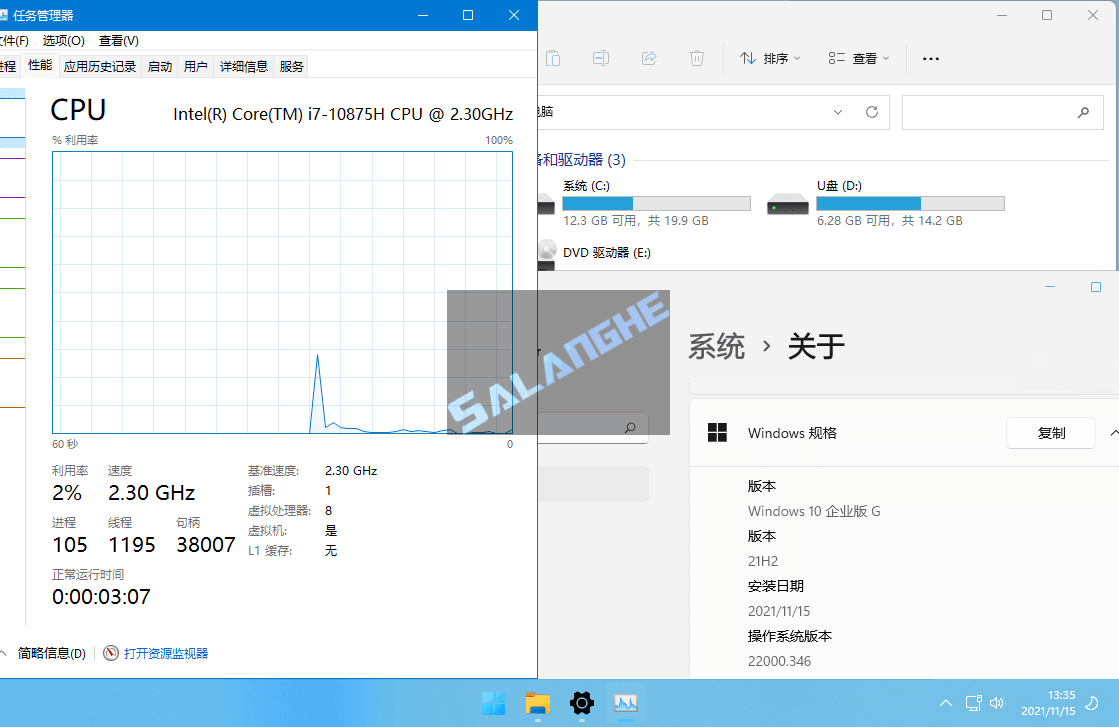Click the Windows logo icon beside Windows 规格
The width and height of the screenshot is (1119, 727).
pyautogui.click(x=717, y=433)
